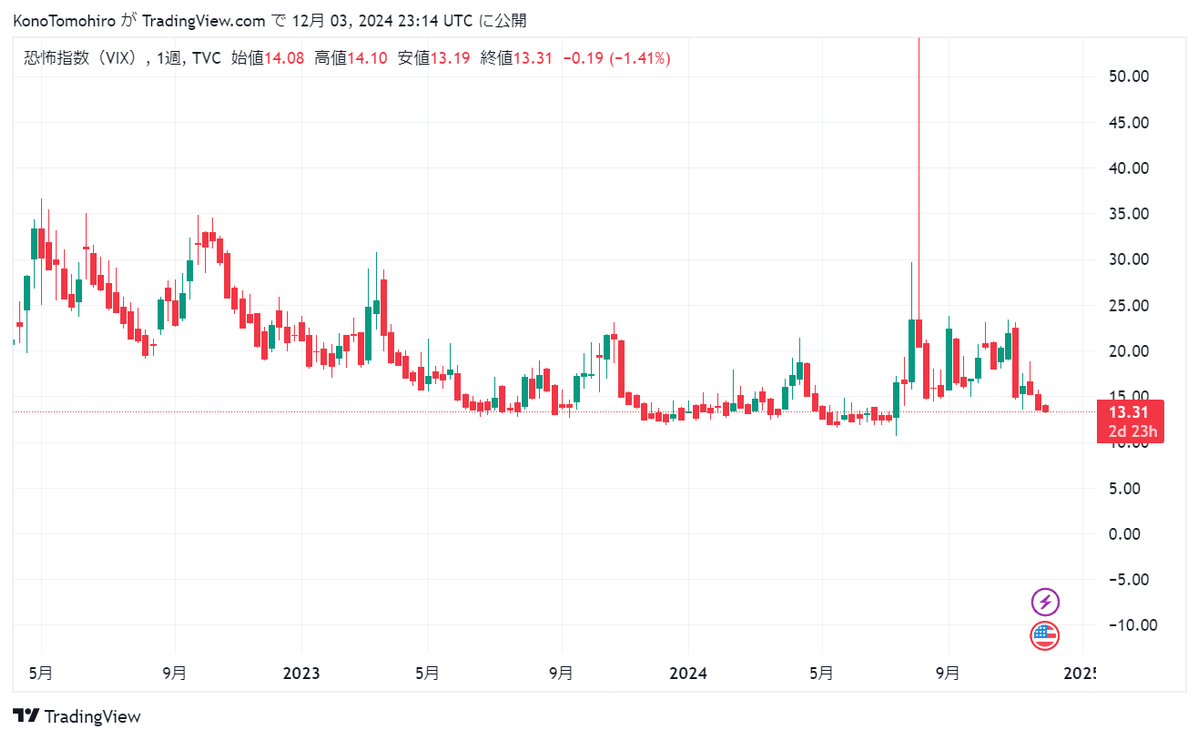Click the change value −0.19 (−1.41%)
The width and height of the screenshot is (1200, 740).
[617, 59]
